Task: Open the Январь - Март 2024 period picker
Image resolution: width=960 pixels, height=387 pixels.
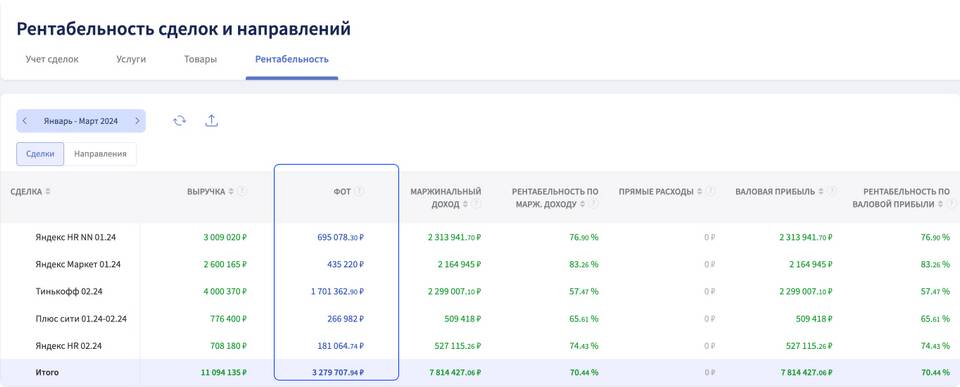Action: (x=81, y=121)
